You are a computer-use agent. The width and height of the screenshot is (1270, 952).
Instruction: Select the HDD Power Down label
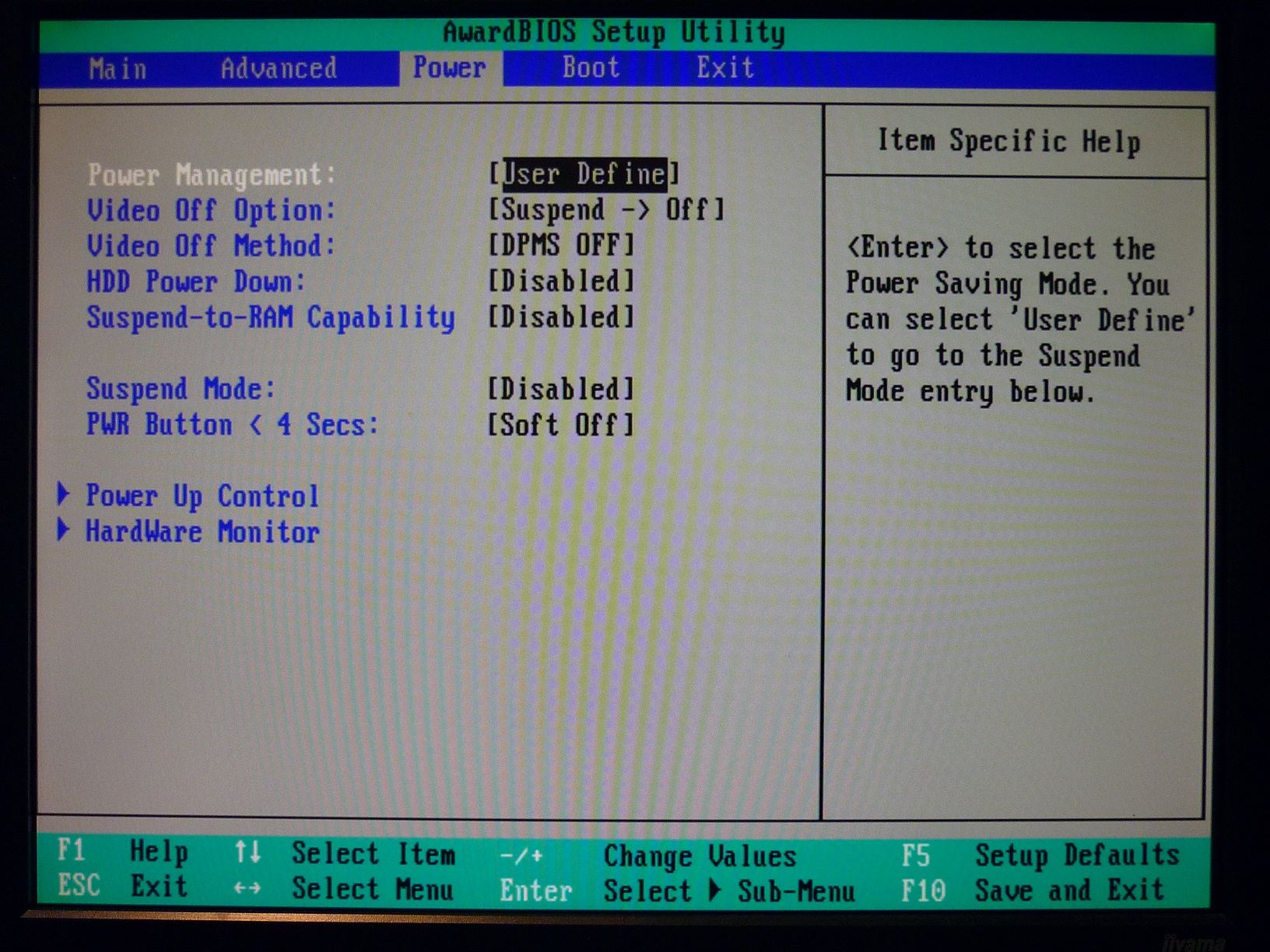[197, 282]
